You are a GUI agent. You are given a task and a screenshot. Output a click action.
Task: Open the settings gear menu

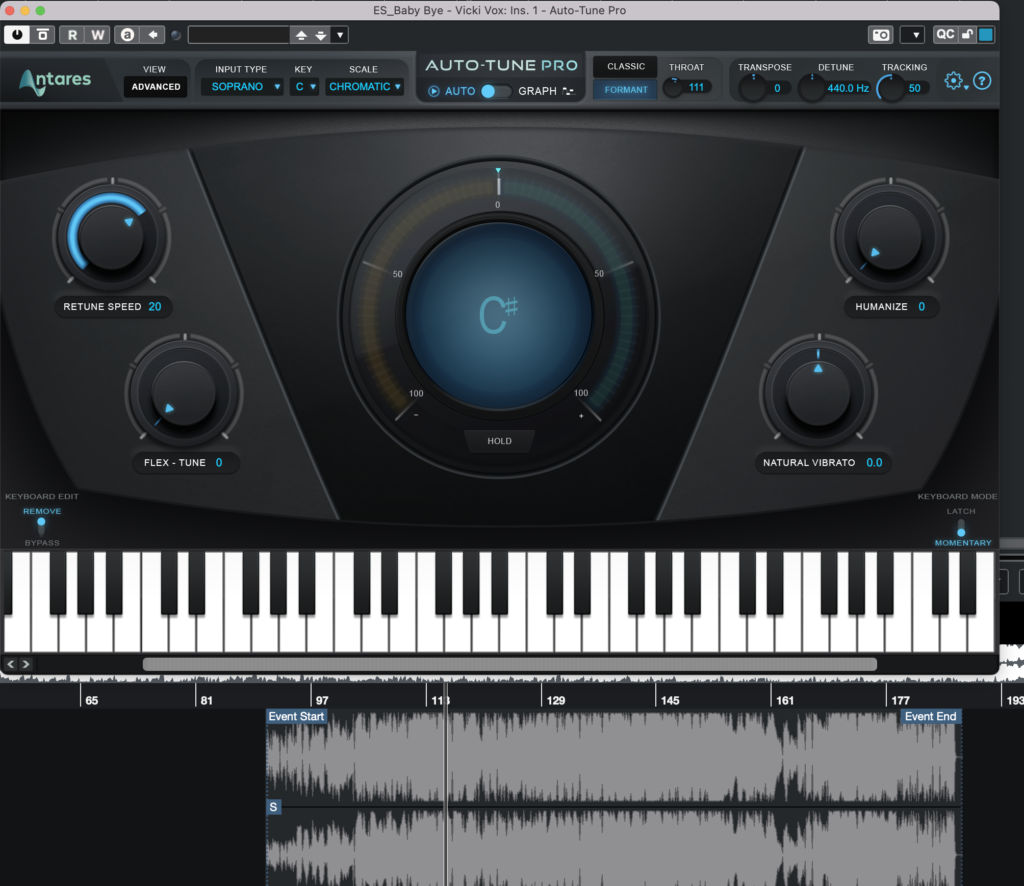click(x=953, y=80)
